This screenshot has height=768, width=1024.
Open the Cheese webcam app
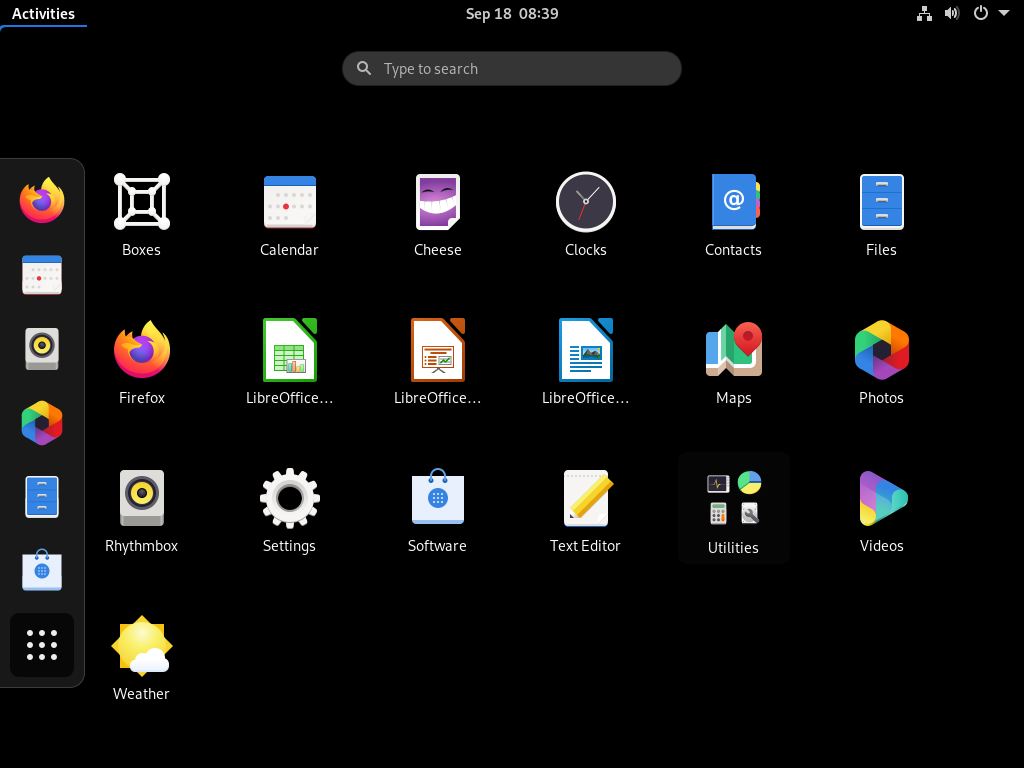pos(438,214)
